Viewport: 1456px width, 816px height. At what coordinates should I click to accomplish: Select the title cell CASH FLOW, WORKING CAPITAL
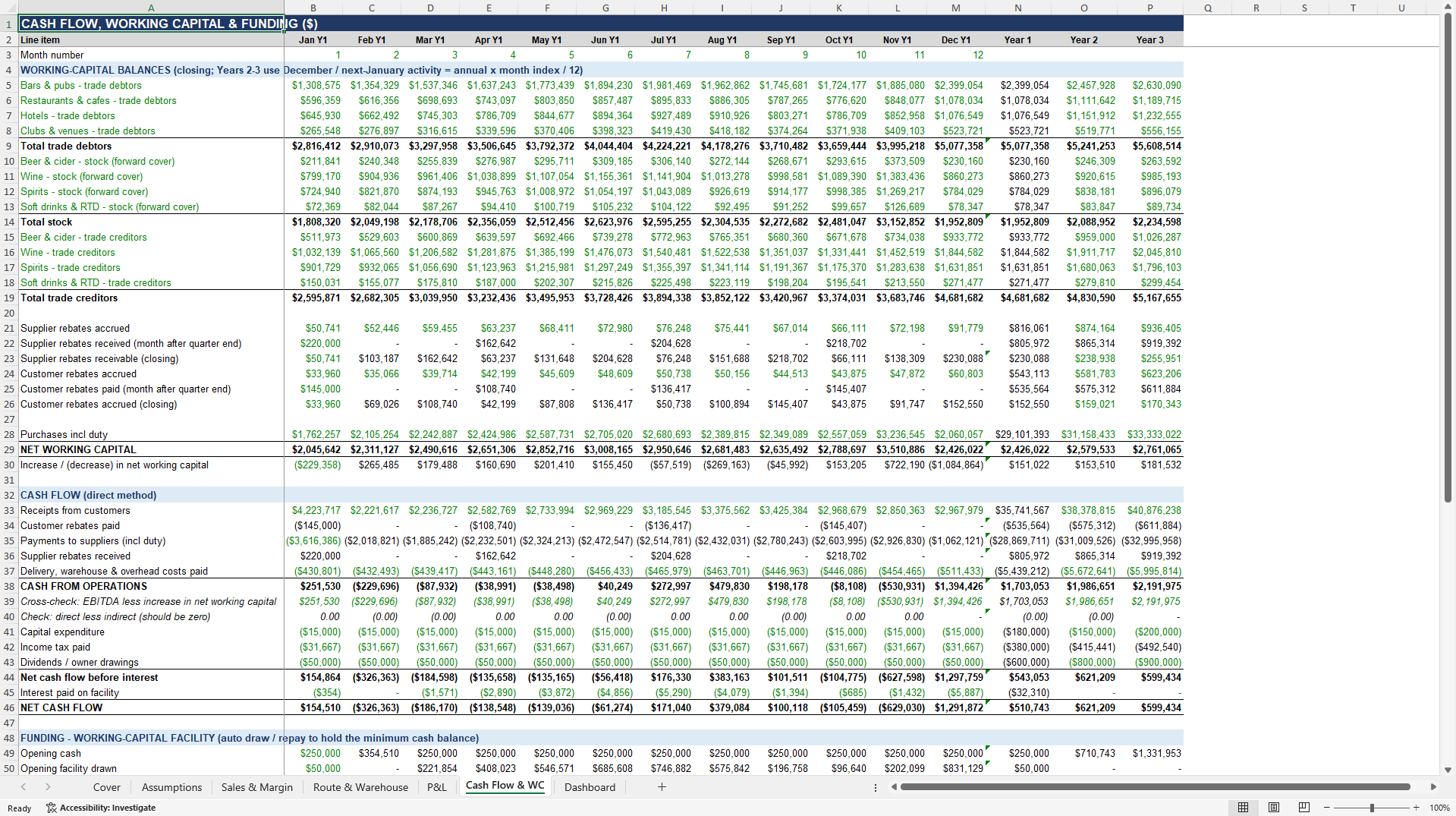click(151, 24)
